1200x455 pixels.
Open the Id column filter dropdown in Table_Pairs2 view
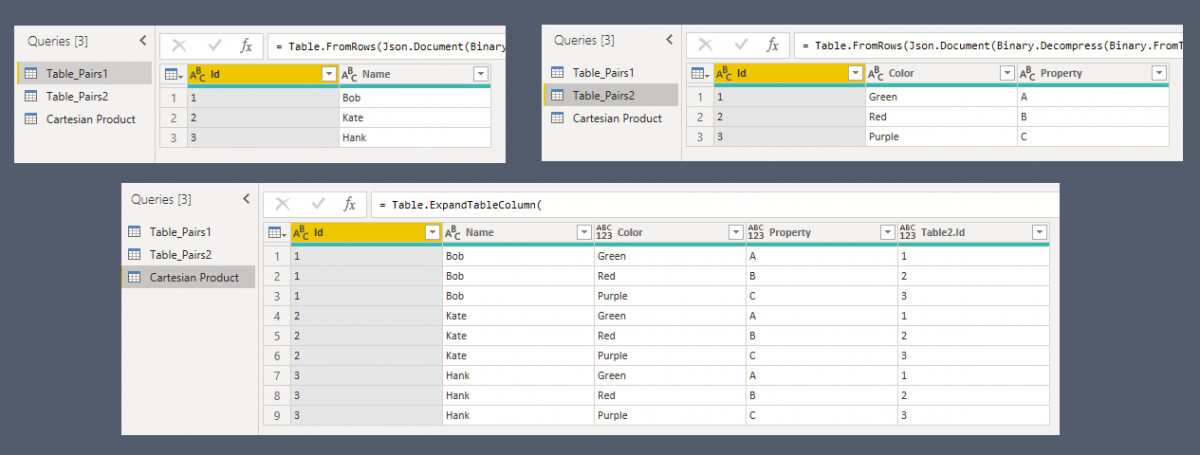point(854,73)
